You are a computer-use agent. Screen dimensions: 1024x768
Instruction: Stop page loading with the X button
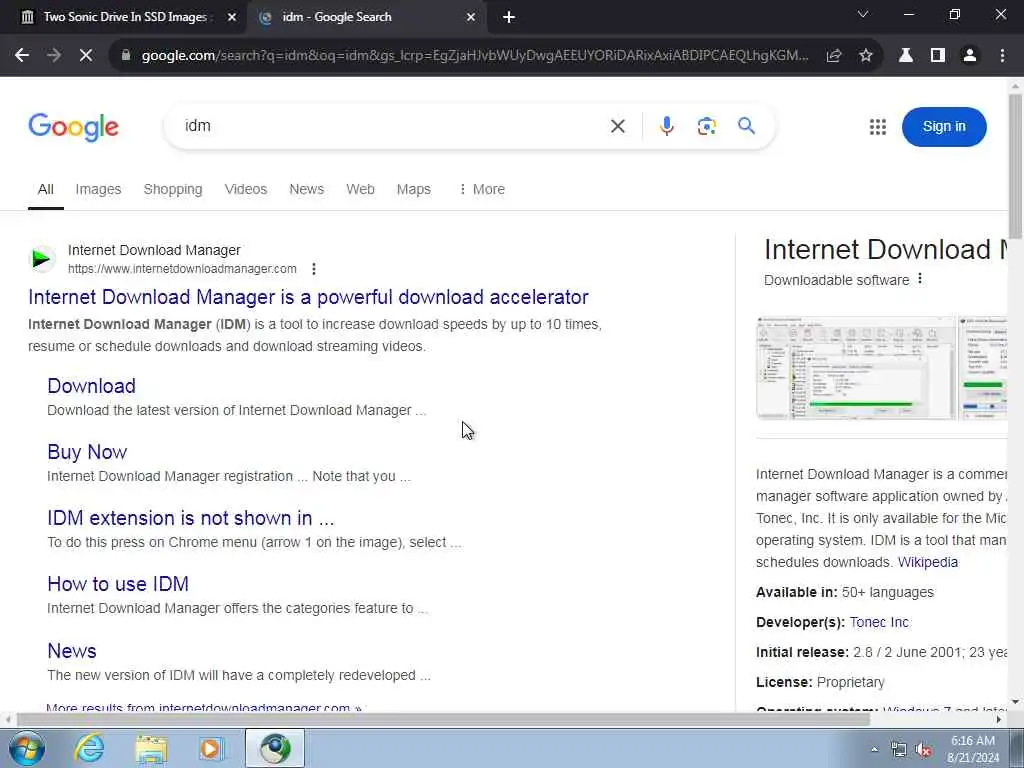(86, 56)
